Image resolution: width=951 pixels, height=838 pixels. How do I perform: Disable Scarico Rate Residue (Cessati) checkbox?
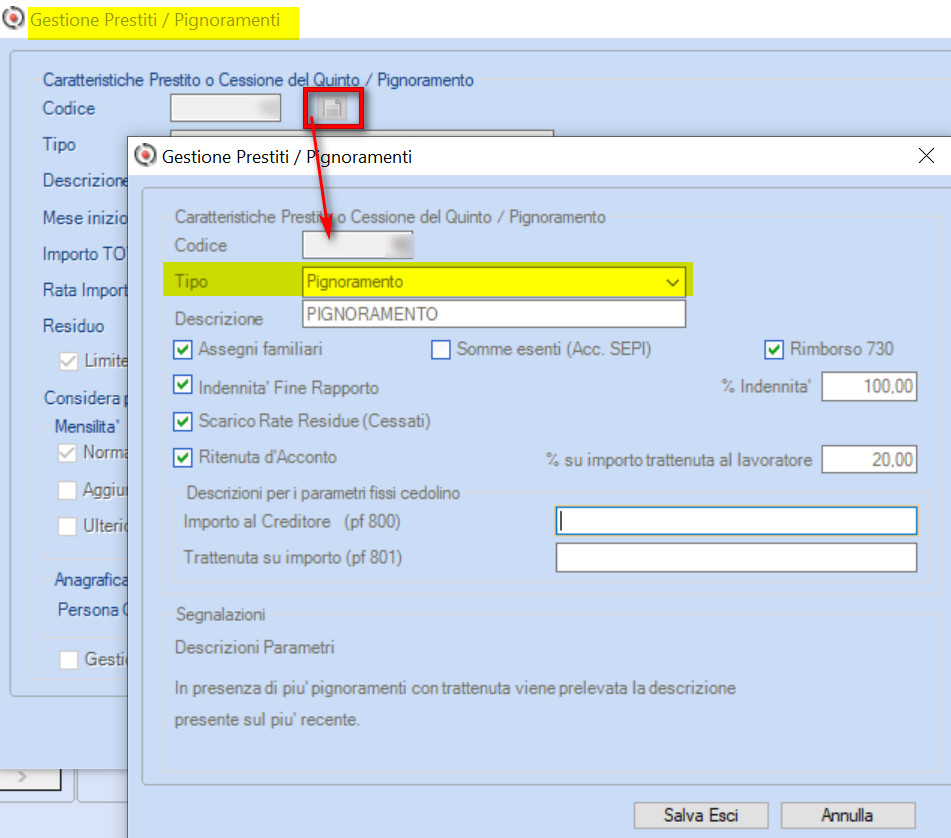tap(183, 421)
